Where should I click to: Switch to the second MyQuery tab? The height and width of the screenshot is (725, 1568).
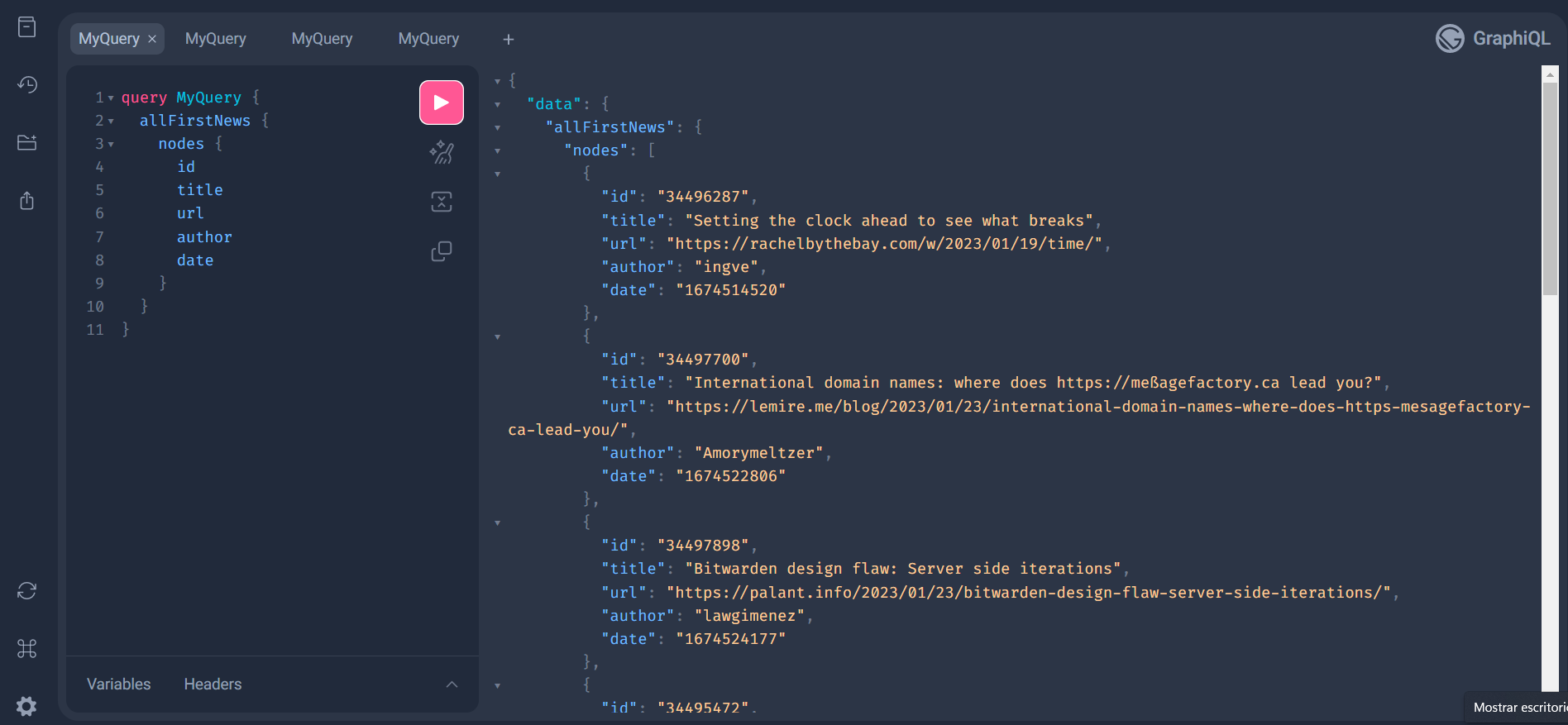tap(216, 39)
